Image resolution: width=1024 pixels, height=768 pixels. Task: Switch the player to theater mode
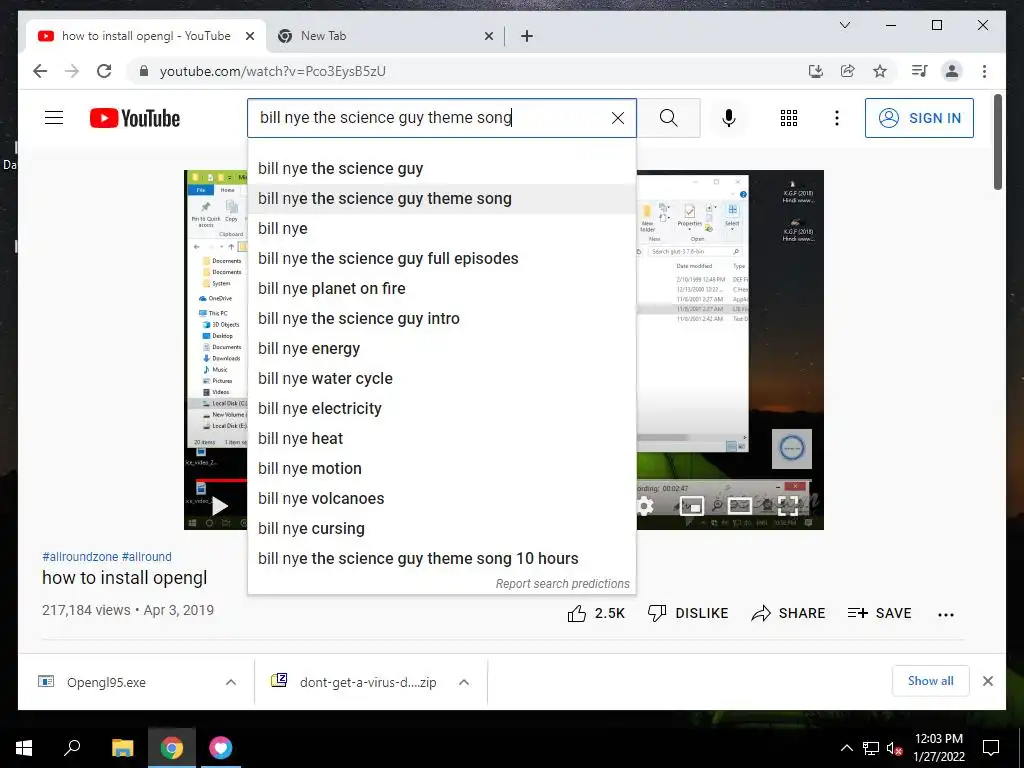coord(739,506)
